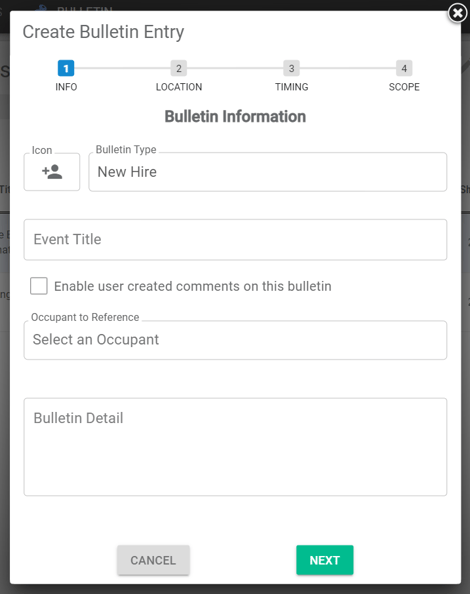Viewport: 470px width, 594px height.
Task: Open the Bulletin Type dropdown
Action: (268, 172)
